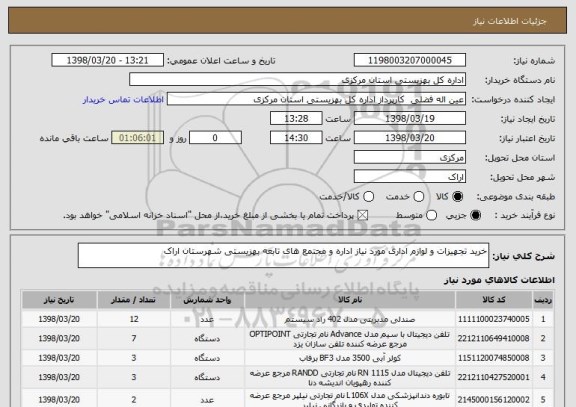Toggle the Islamic treasury payment checkbox
This screenshot has height=407, width=576.
point(363,216)
